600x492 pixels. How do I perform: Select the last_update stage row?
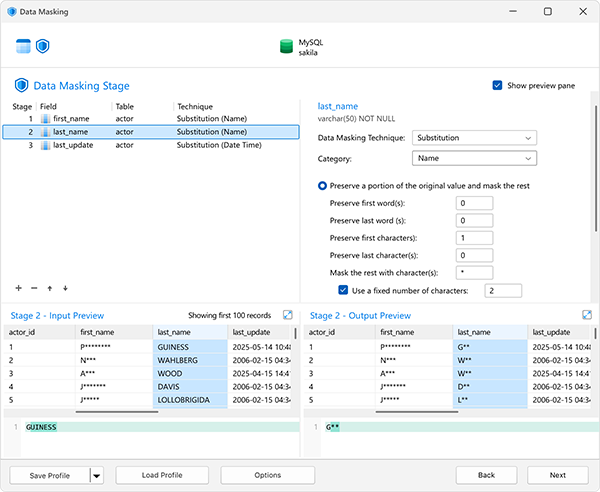pos(151,145)
